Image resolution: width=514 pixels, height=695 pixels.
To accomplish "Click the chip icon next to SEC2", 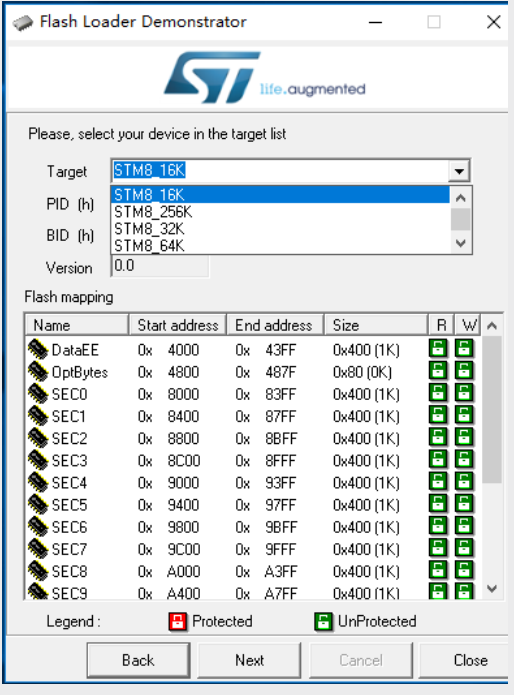I will pos(38,438).
